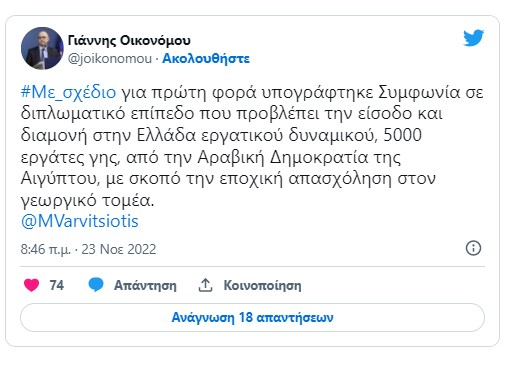Image resolution: width=513 pixels, height=369 pixels.
Task: Click the tweet body text paragraph
Action: coord(252,146)
